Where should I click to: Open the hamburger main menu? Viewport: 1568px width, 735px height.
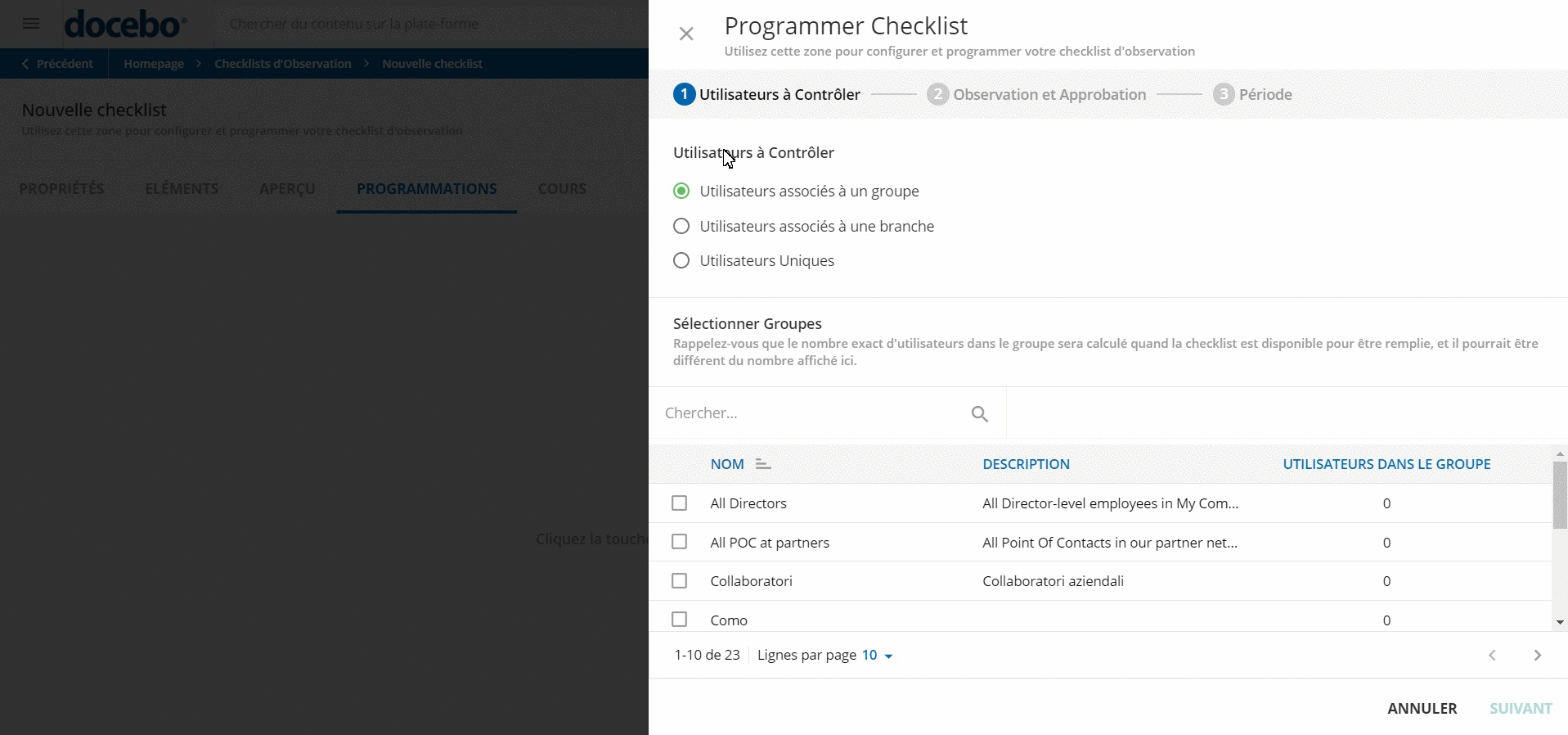click(x=31, y=24)
